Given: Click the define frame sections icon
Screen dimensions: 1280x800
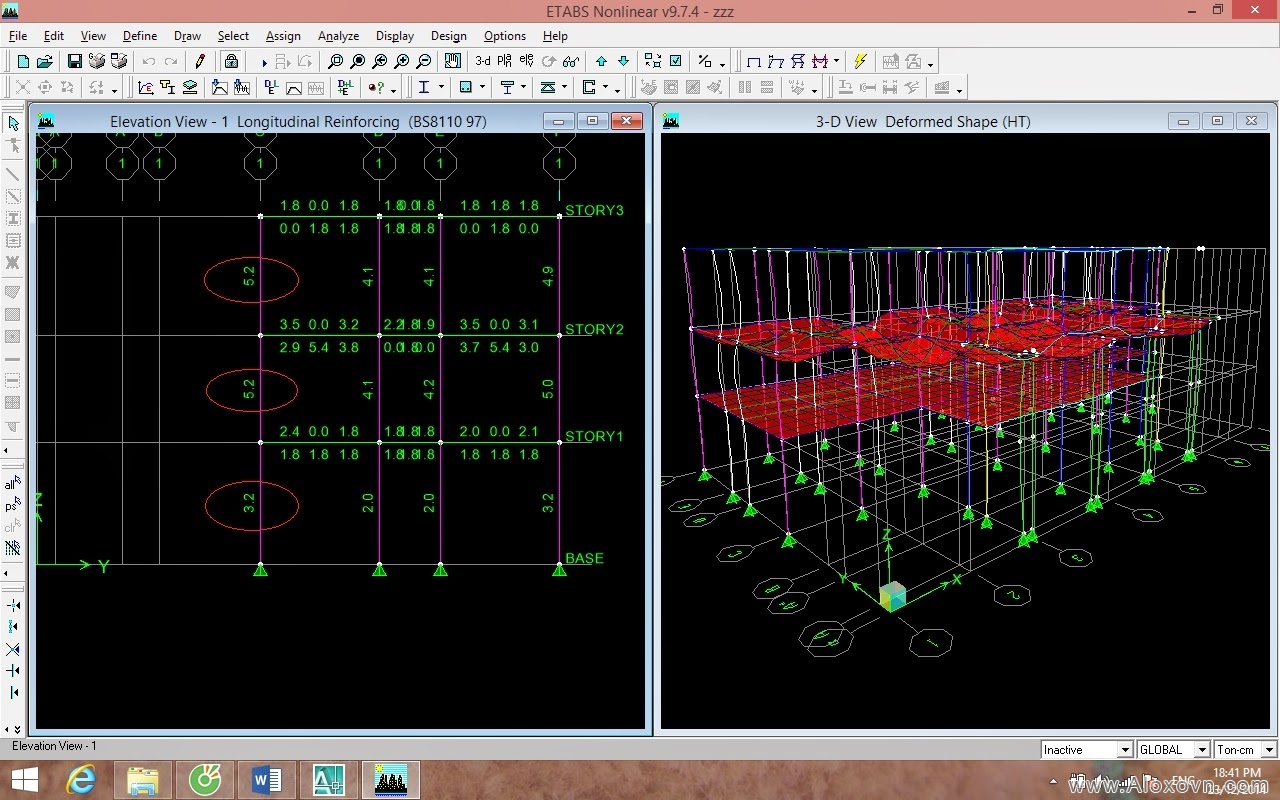Looking at the screenshot, I should pos(168,88).
